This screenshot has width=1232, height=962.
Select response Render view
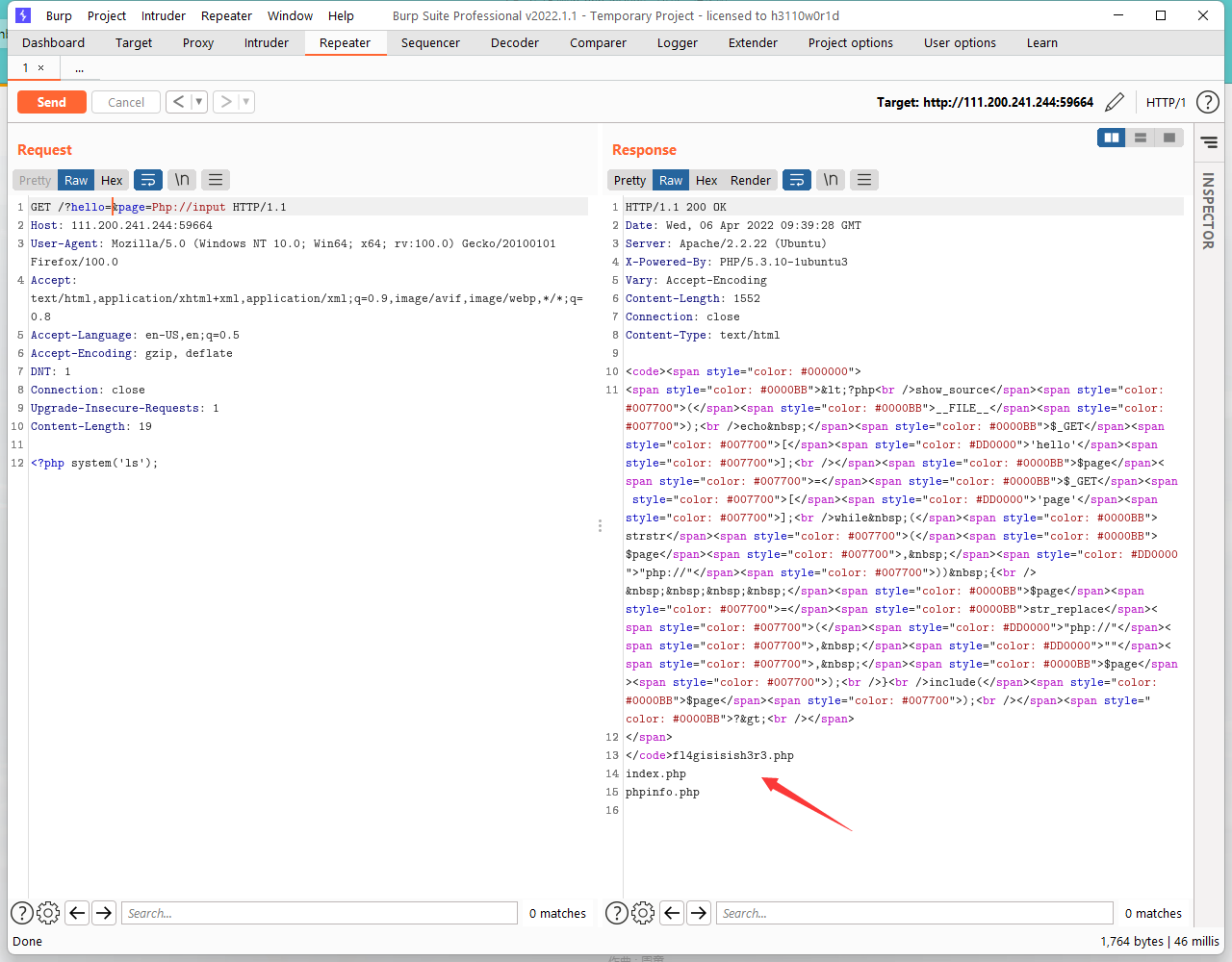(751, 180)
